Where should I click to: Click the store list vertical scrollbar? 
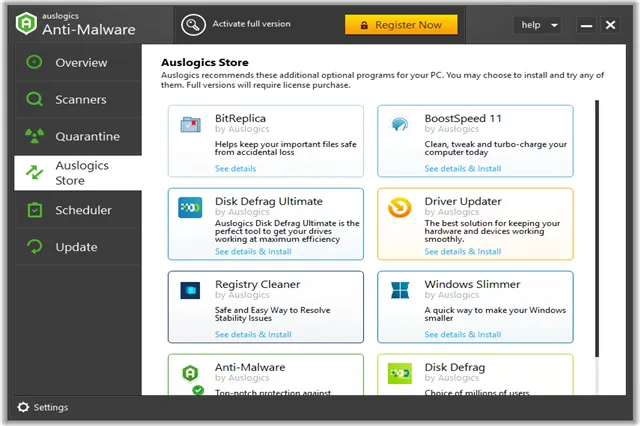click(596, 200)
